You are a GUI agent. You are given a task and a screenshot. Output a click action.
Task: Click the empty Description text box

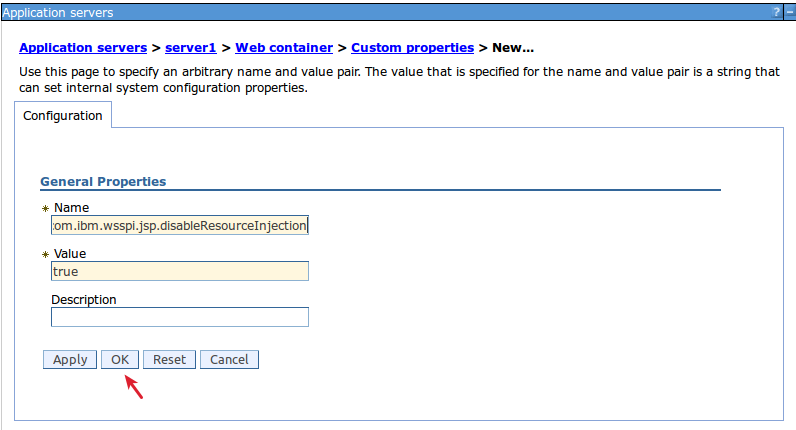point(180,317)
